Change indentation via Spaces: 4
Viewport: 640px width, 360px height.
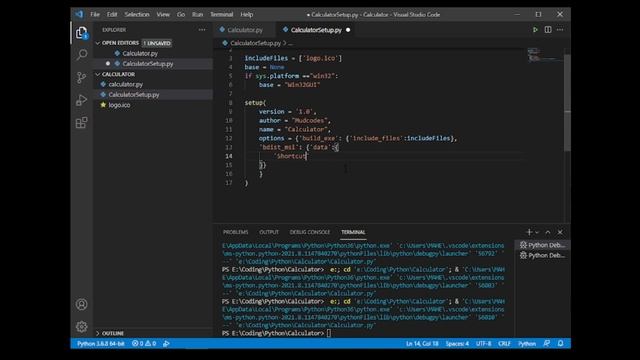tap(457, 344)
